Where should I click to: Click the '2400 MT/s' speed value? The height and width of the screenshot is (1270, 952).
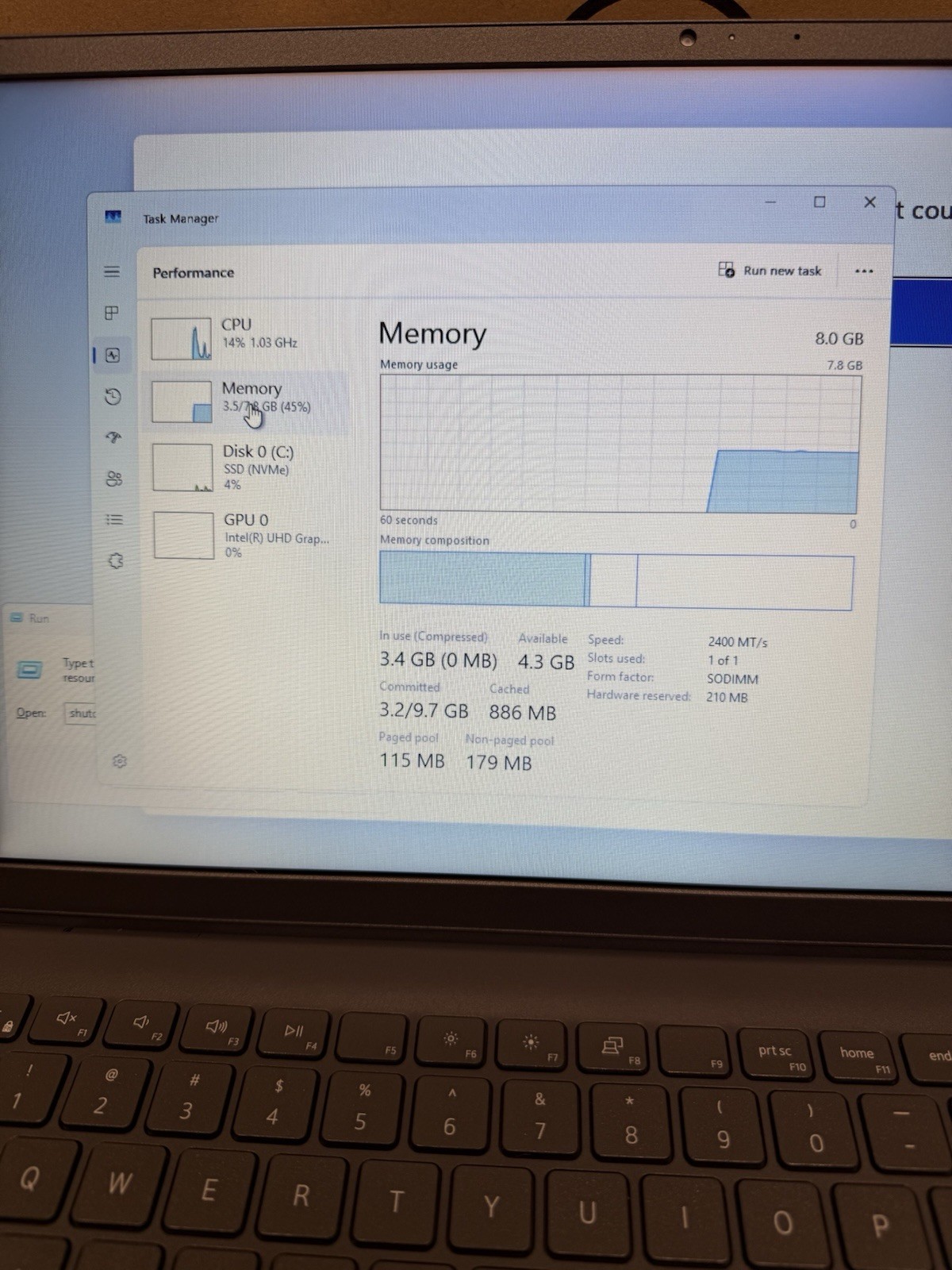tap(737, 642)
